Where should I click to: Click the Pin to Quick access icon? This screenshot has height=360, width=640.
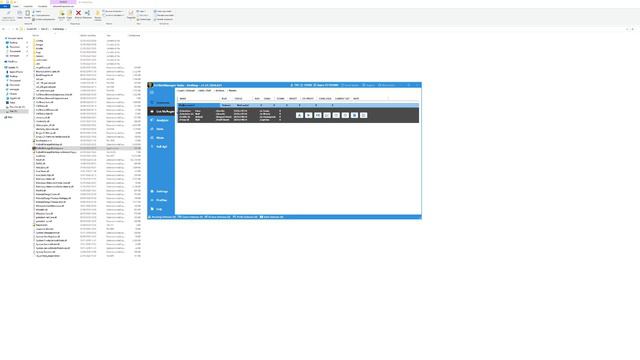click(x=8, y=13)
